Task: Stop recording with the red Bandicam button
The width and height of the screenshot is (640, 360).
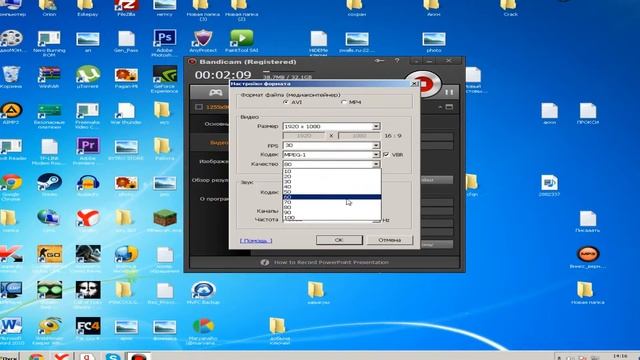Action: (424, 84)
